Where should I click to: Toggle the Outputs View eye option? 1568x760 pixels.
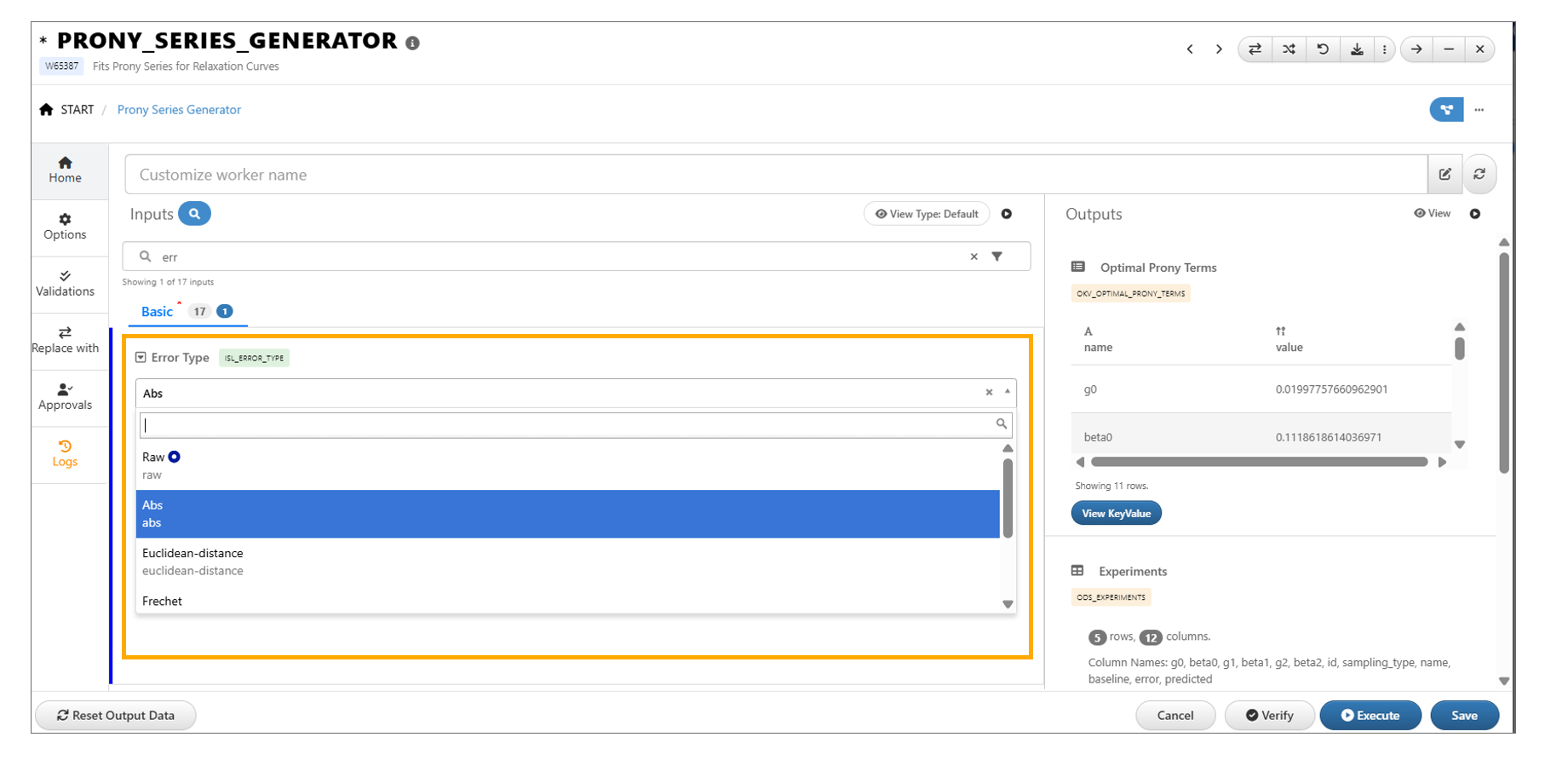coord(1433,214)
